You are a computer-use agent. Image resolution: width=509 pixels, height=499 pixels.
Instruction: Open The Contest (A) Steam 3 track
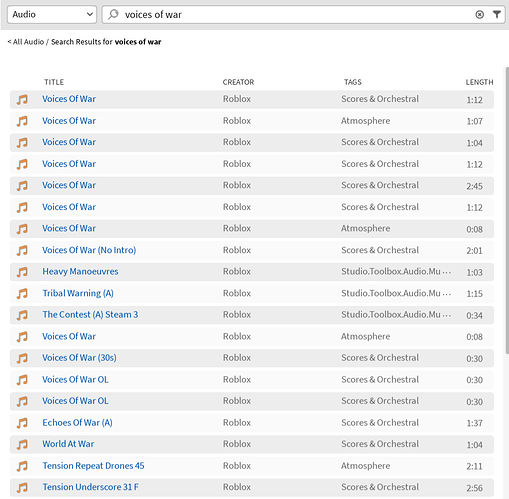point(90,315)
